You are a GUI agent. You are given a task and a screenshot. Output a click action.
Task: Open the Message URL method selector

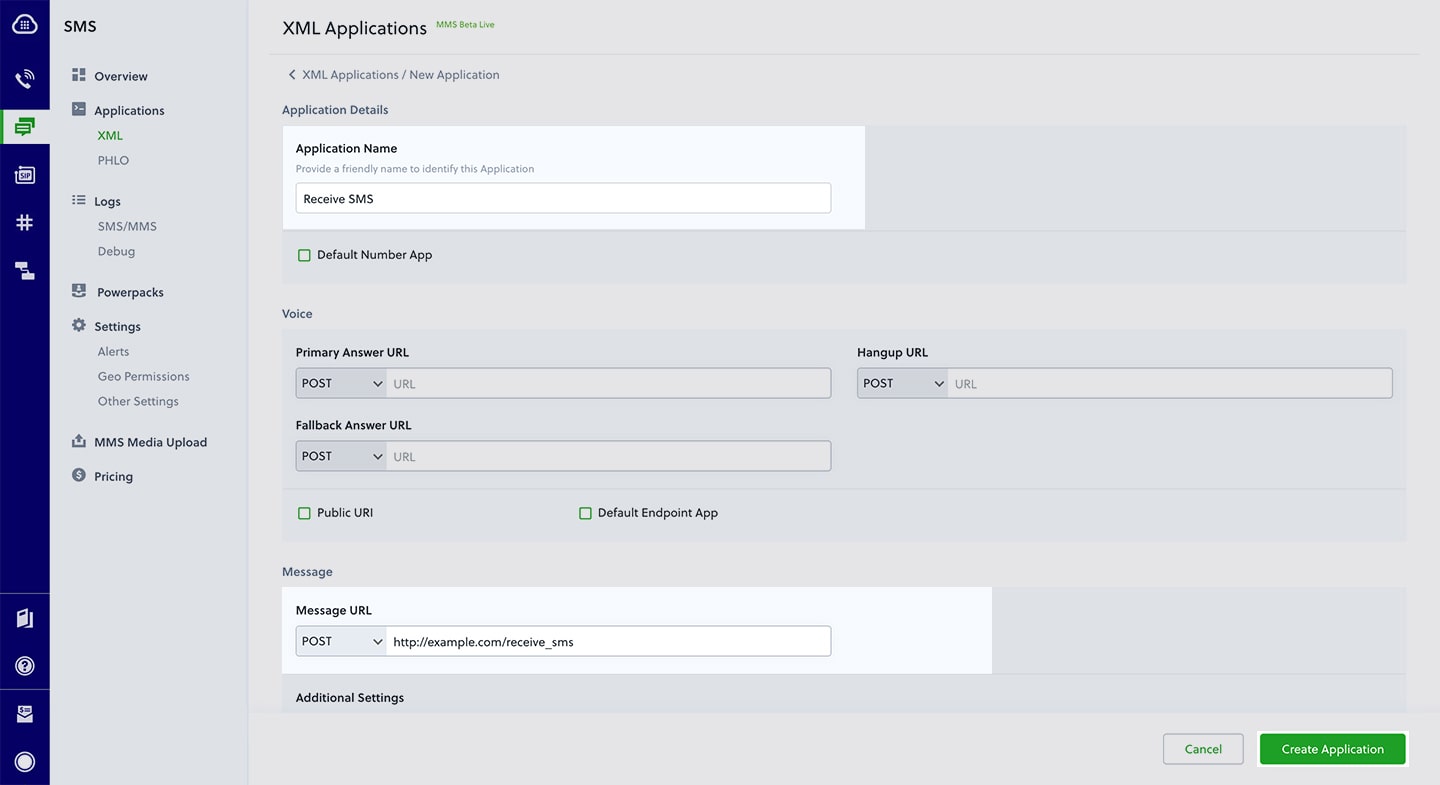click(340, 640)
